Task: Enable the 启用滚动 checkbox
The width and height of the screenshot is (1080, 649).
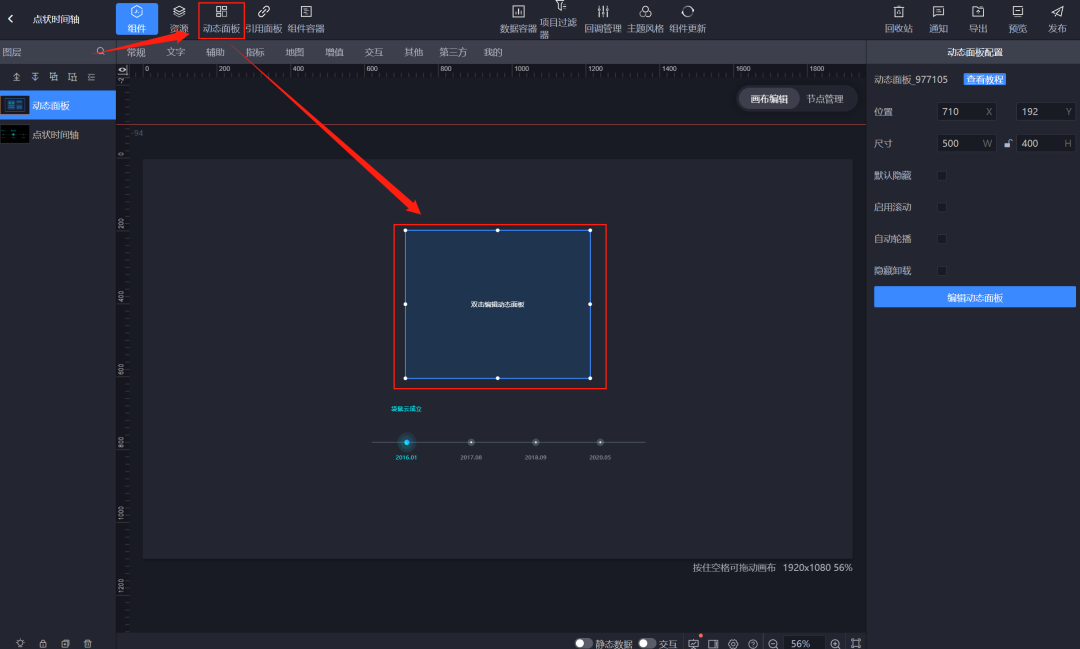Action: [942, 207]
